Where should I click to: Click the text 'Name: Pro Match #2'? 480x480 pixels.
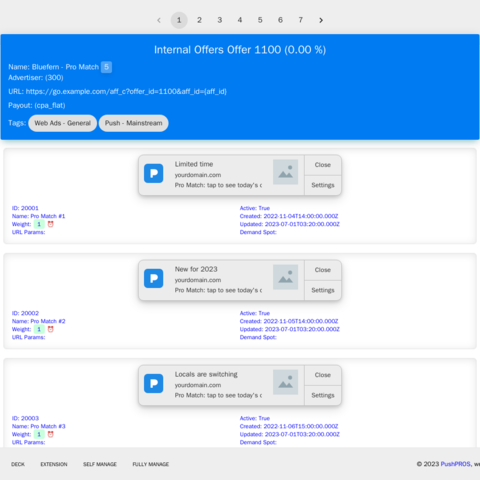click(x=39, y=321)
